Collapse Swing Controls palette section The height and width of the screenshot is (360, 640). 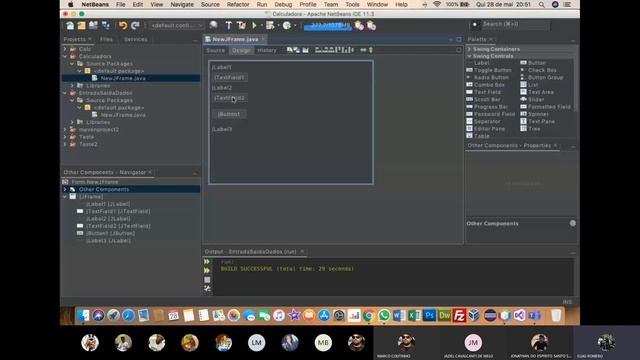(469, 56)
